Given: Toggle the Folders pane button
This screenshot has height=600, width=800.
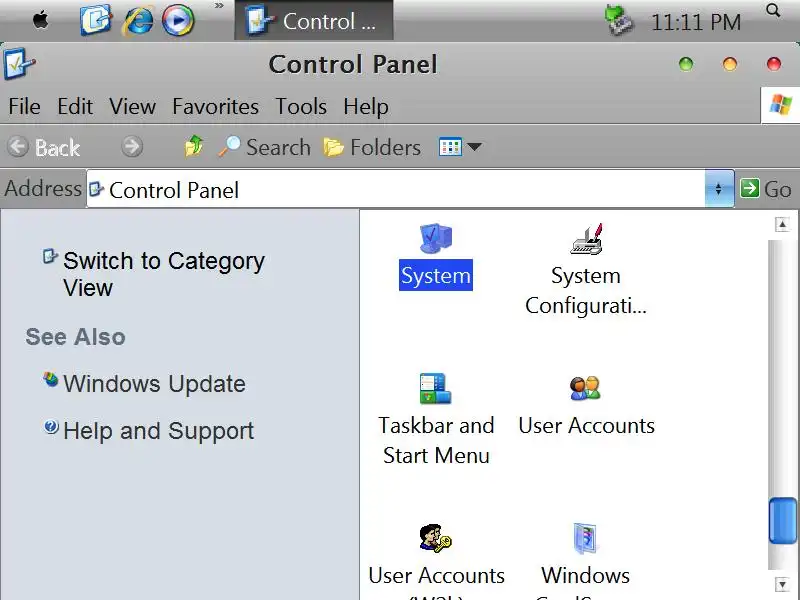Looking at the screenshot, I should tap(372, 147).
